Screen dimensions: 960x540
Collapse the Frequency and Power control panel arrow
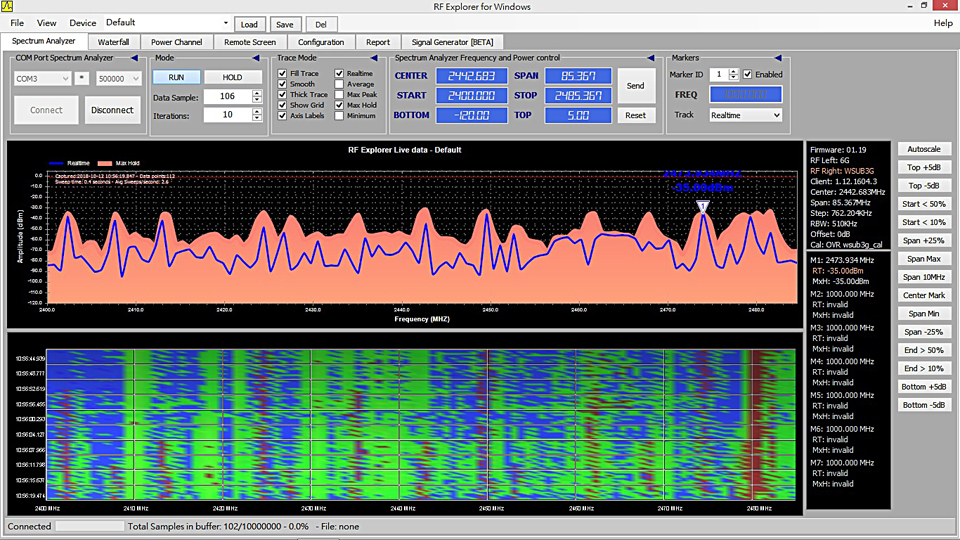click(651, 58)
